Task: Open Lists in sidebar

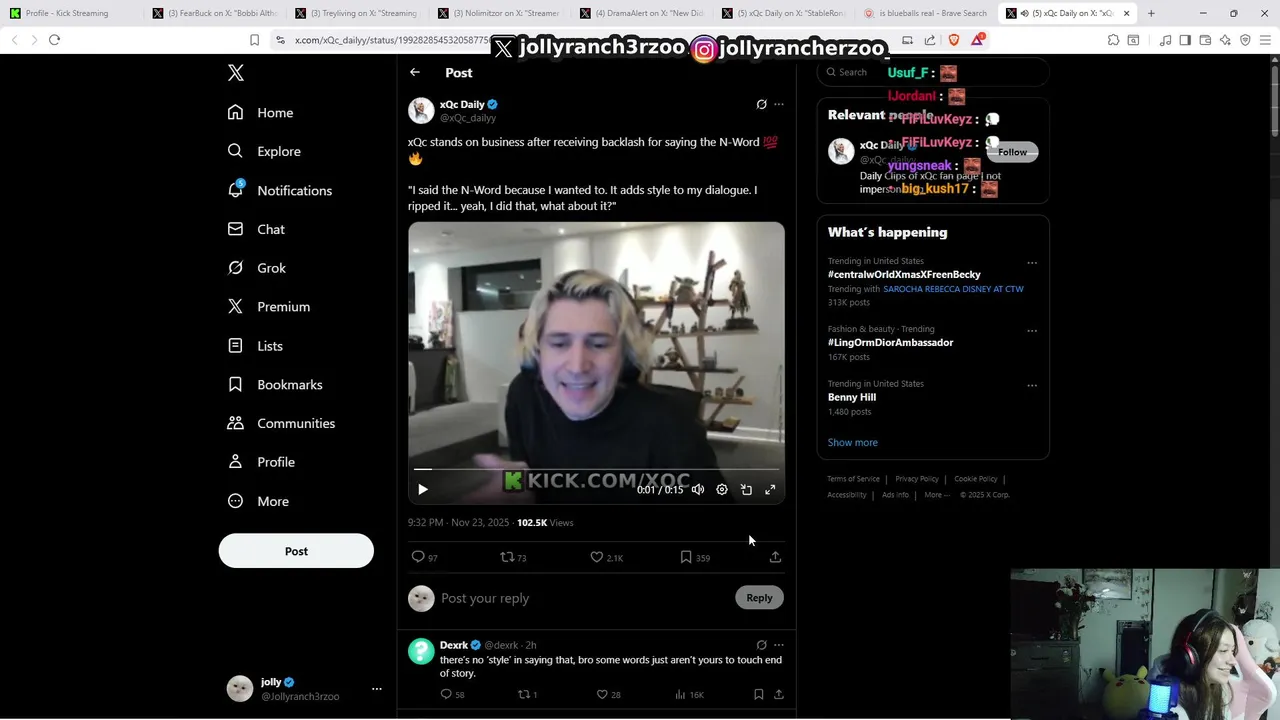Action: (256, 346)
